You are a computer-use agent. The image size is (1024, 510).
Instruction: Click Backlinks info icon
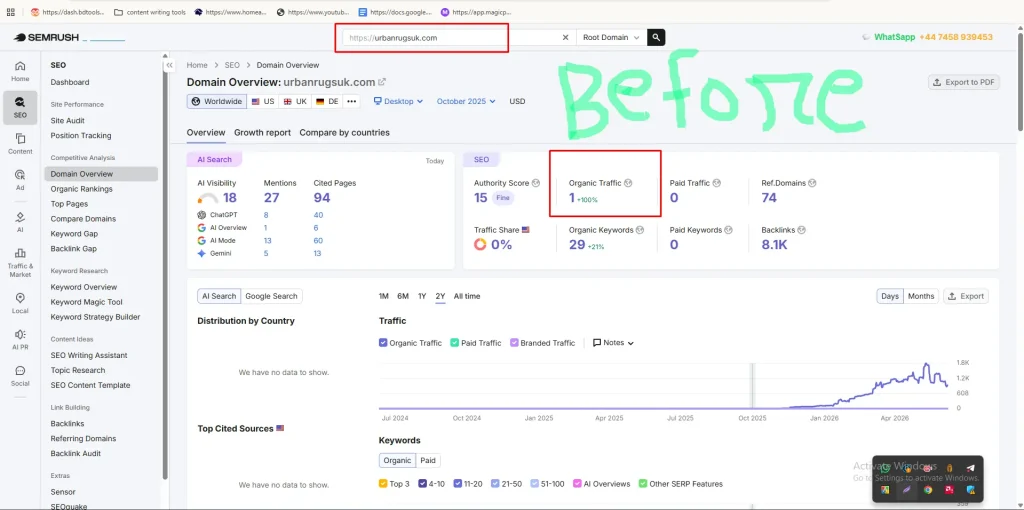tap(801, 230)
